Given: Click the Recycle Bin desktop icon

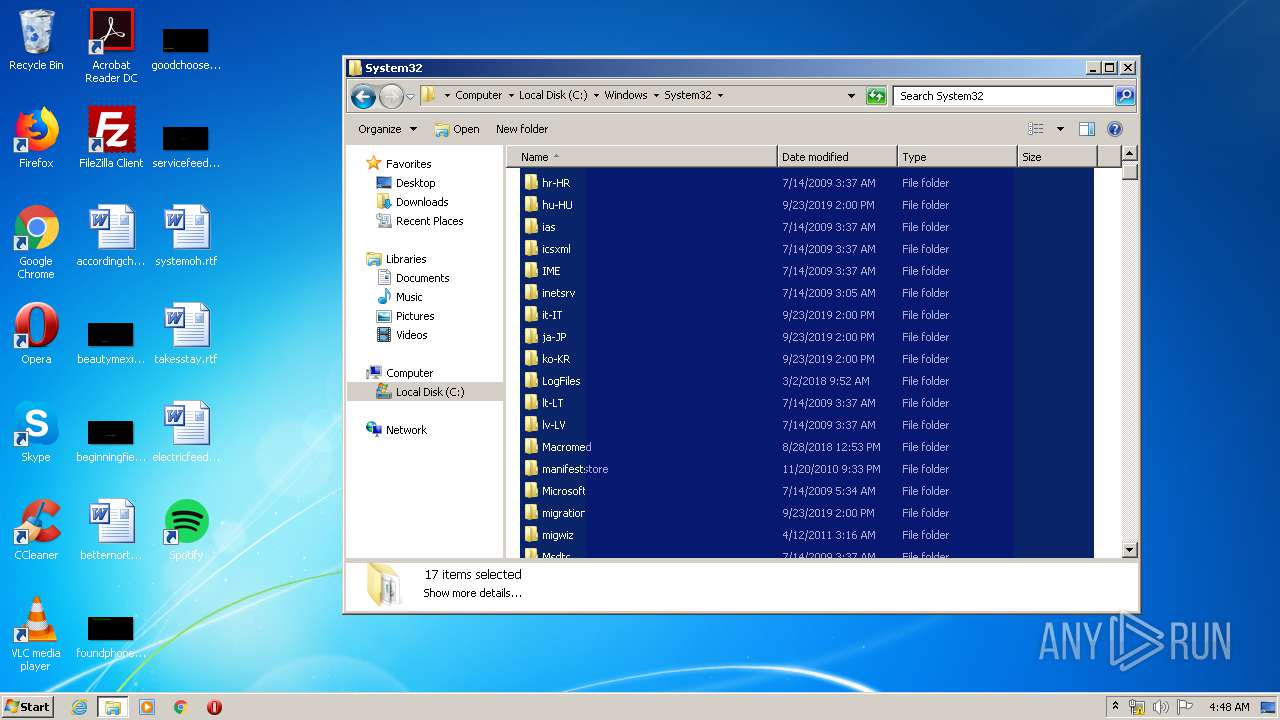Looking at the screenshot, I should [36, 40].
